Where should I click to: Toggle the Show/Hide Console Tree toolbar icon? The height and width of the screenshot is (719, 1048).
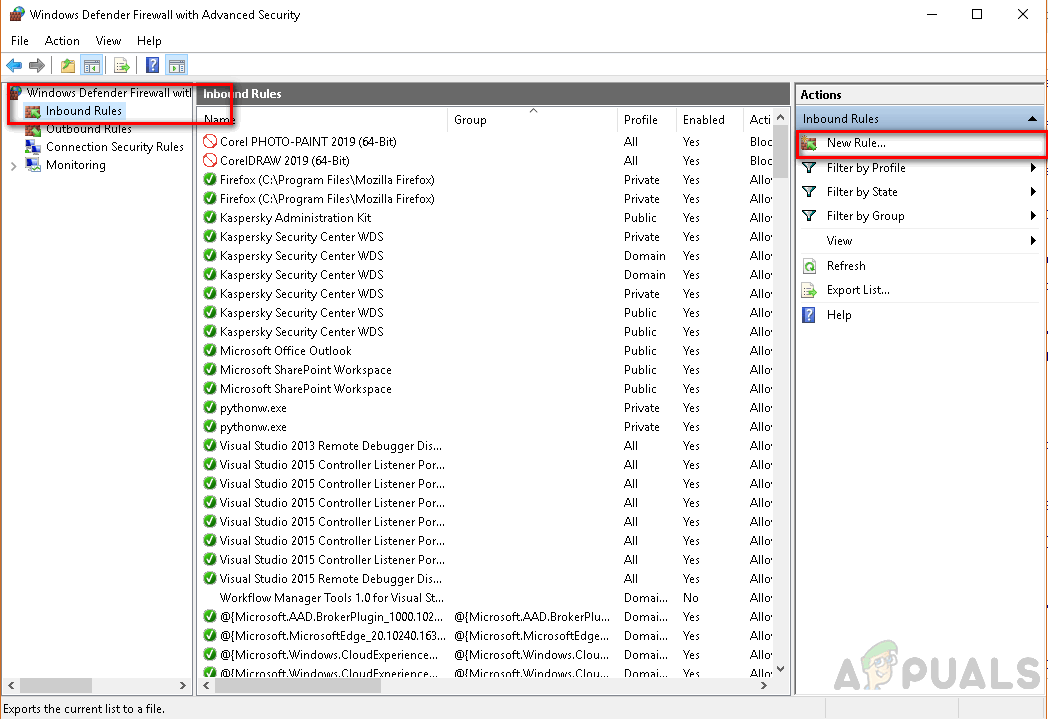click(91, 65)
